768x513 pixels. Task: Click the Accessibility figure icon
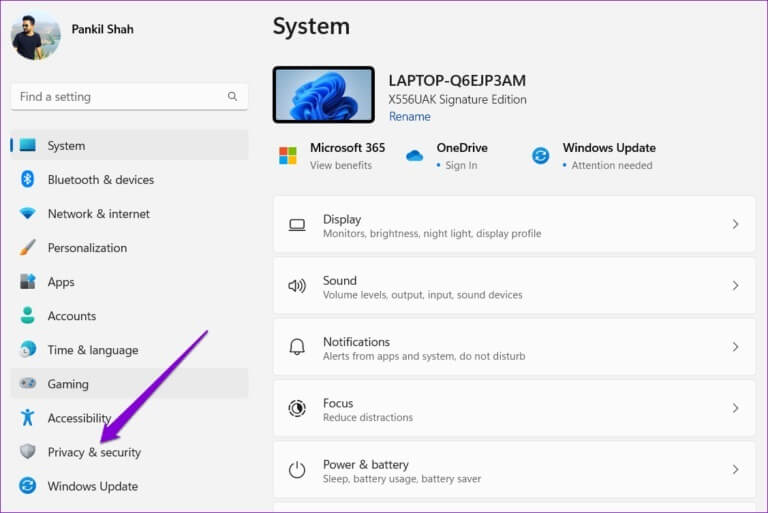pos(28,418)
